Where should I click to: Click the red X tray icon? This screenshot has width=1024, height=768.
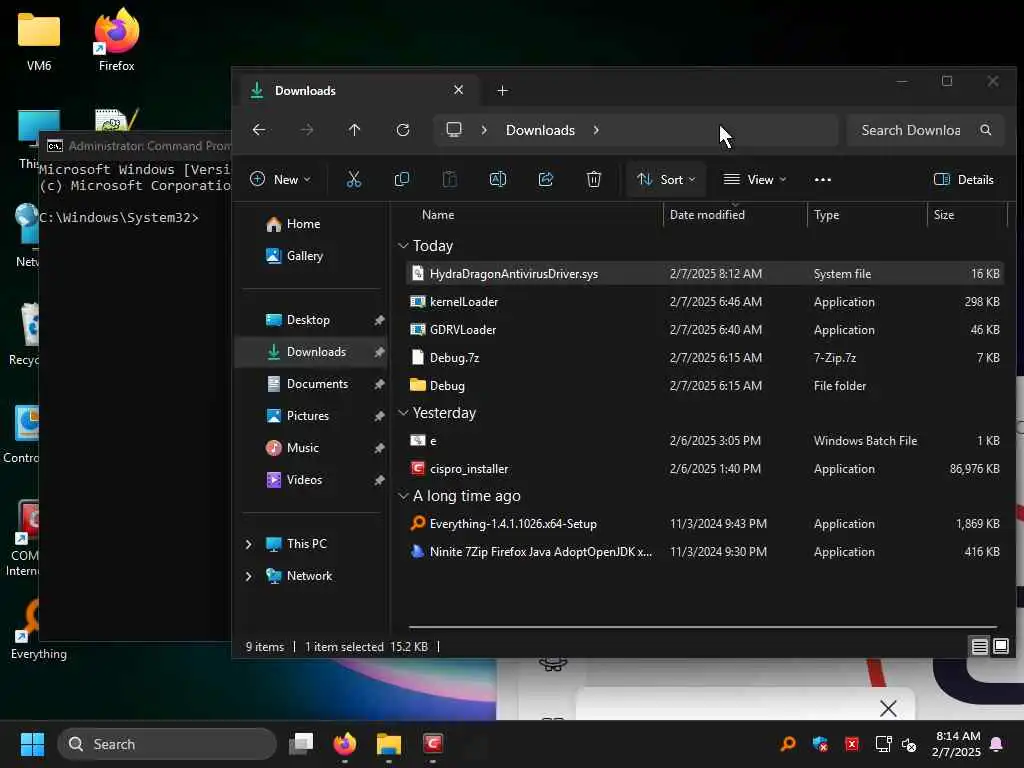(852, 744)
